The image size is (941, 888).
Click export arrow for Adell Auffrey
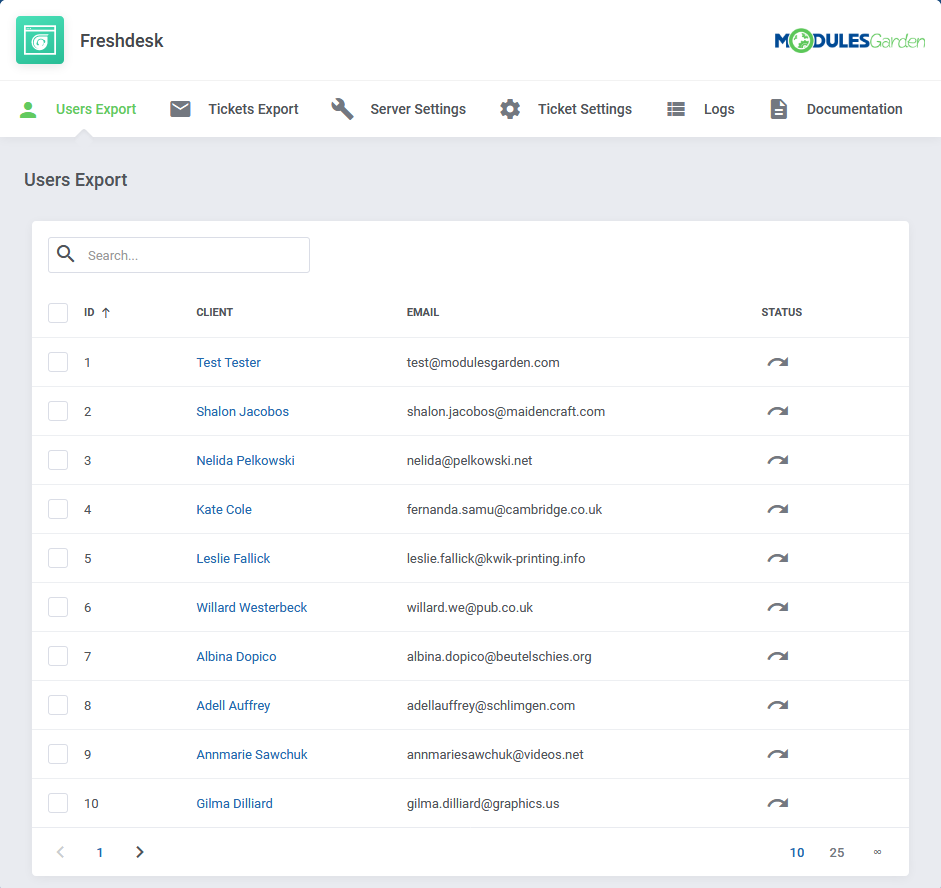tap(778, 705)
